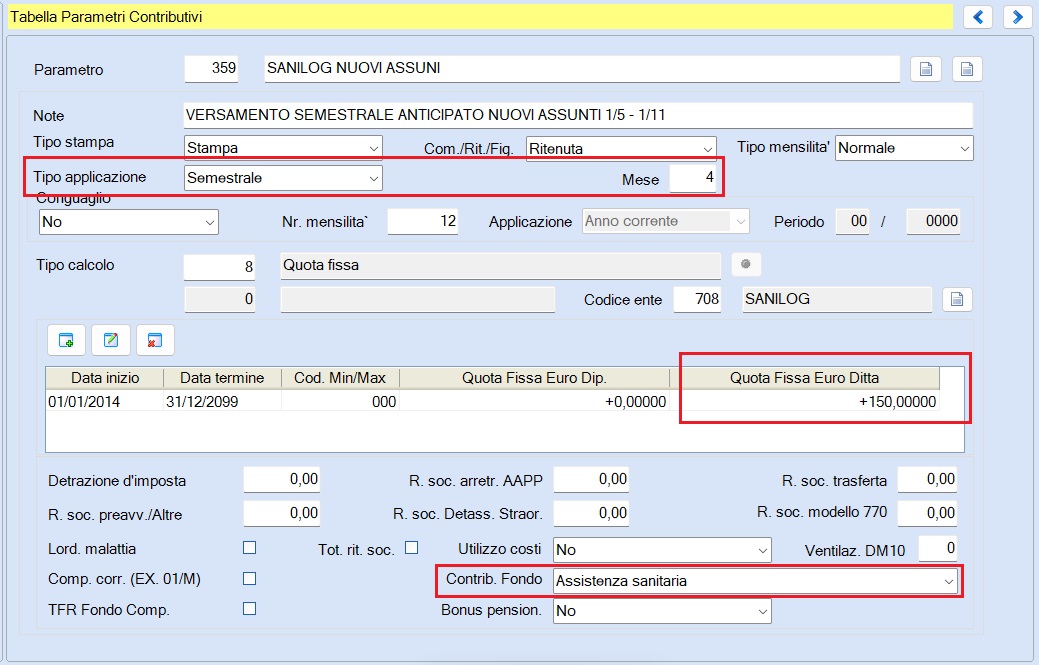The image size is (1039, 665).
Task: Click second document icon beside parameter name
Action: coord(967,69)
